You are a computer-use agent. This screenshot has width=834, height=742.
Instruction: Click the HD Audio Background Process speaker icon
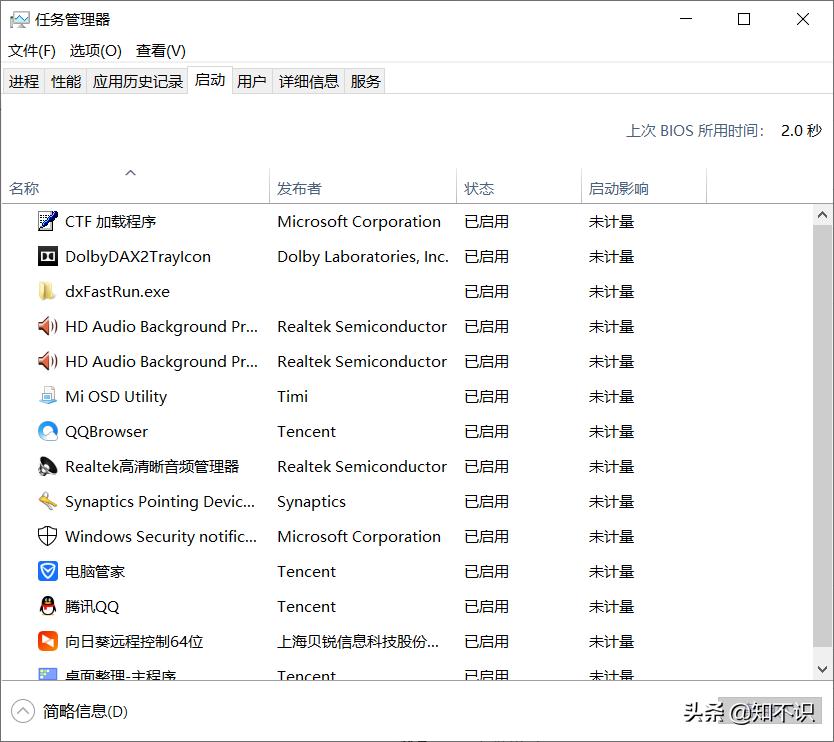pyautogui.click(x=47, y=326)
